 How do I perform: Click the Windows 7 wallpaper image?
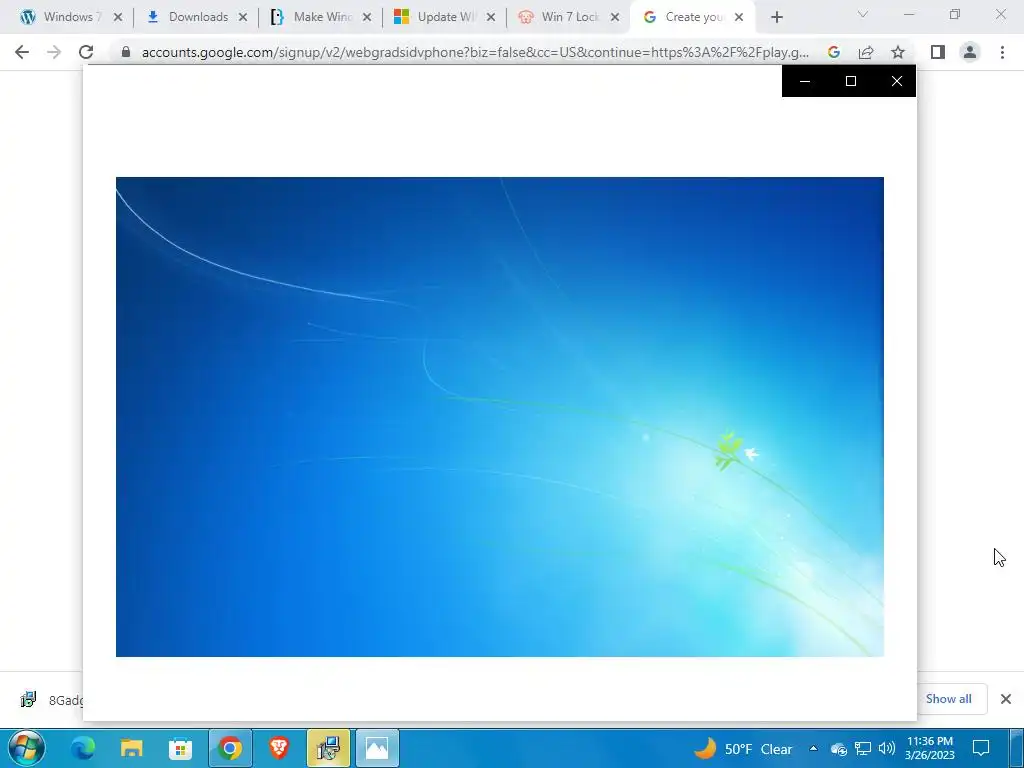(500, 417)
